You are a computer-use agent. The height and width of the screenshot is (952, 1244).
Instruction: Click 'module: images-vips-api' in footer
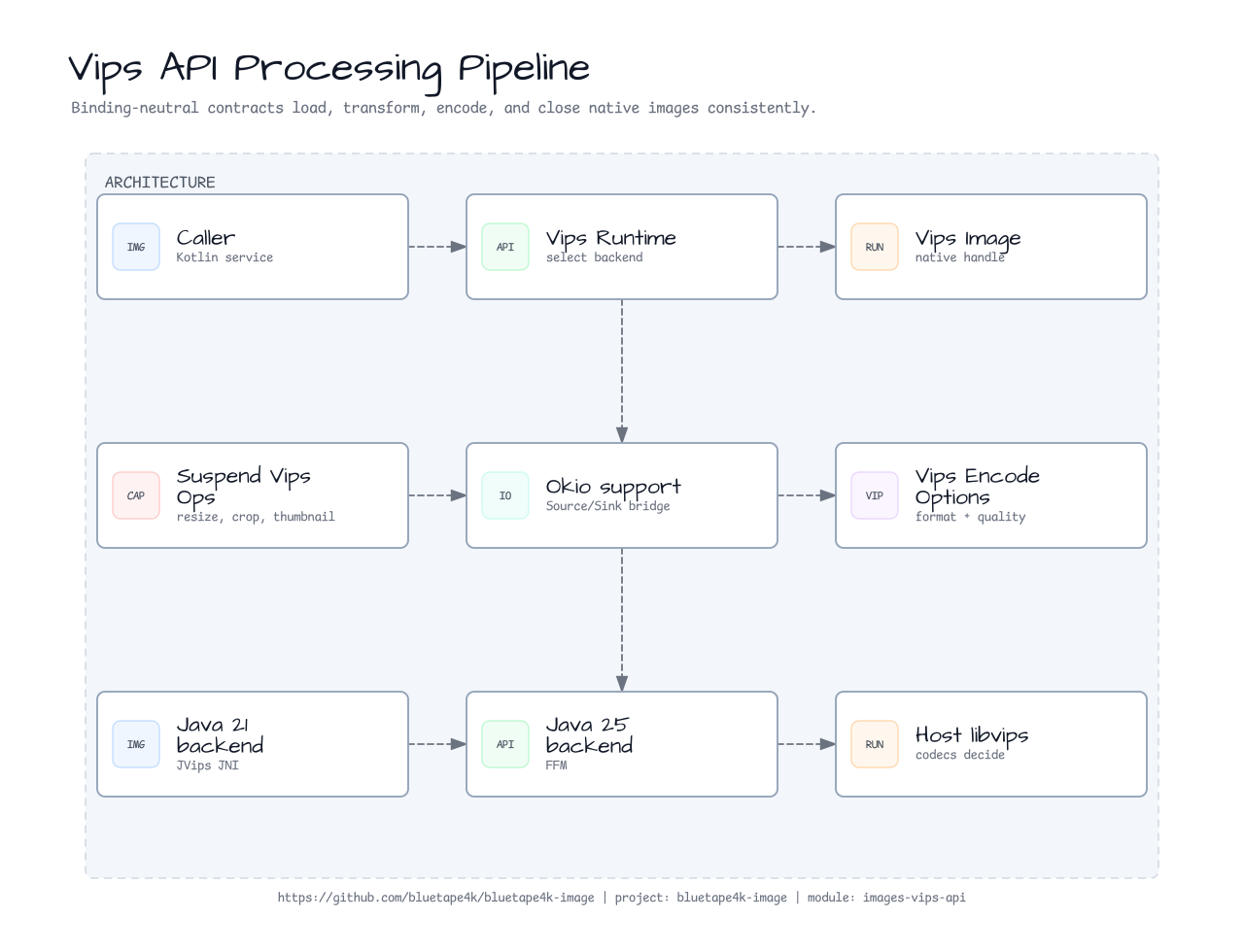886,898
